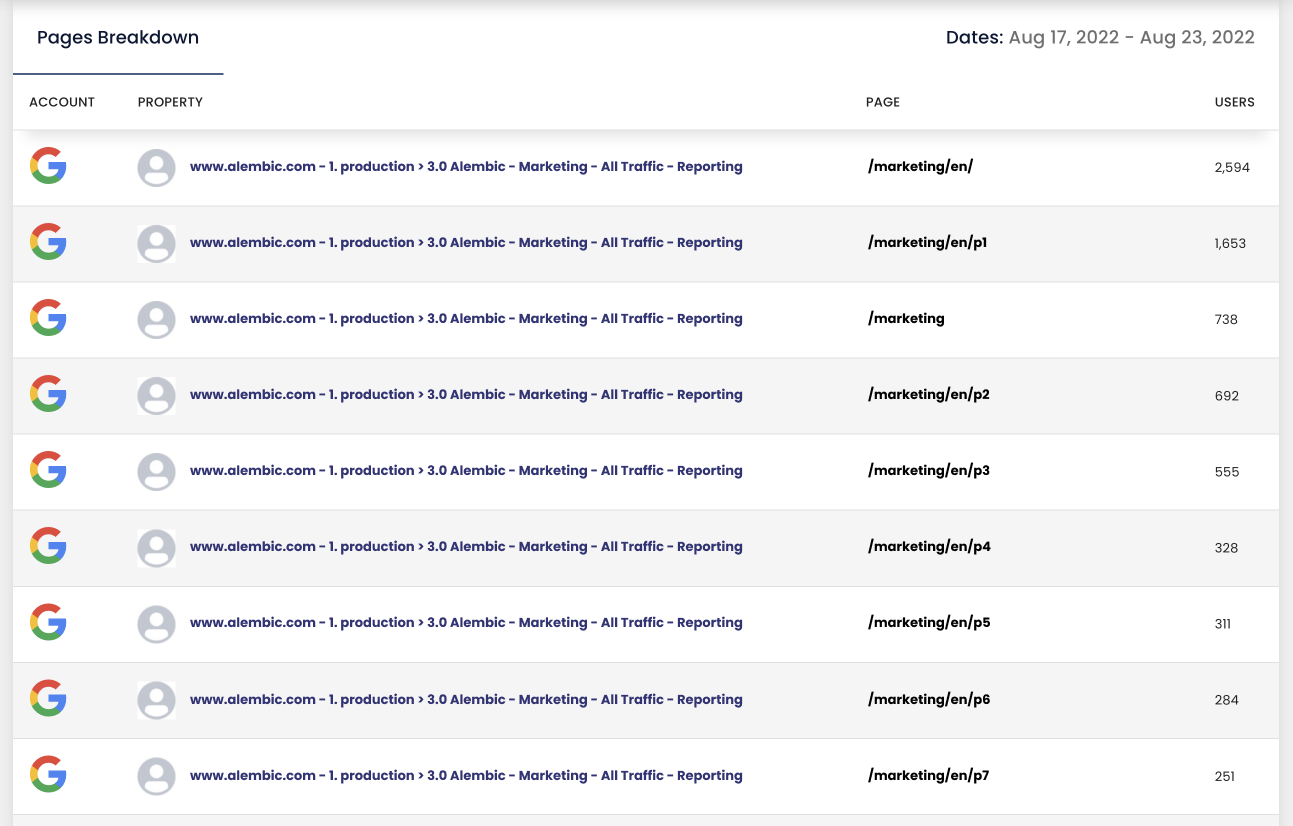This screenshot has height=826, width=1293.
Task: Click the date range Aug 17 - Aug 23, 2022
Action: point(1131,38)
